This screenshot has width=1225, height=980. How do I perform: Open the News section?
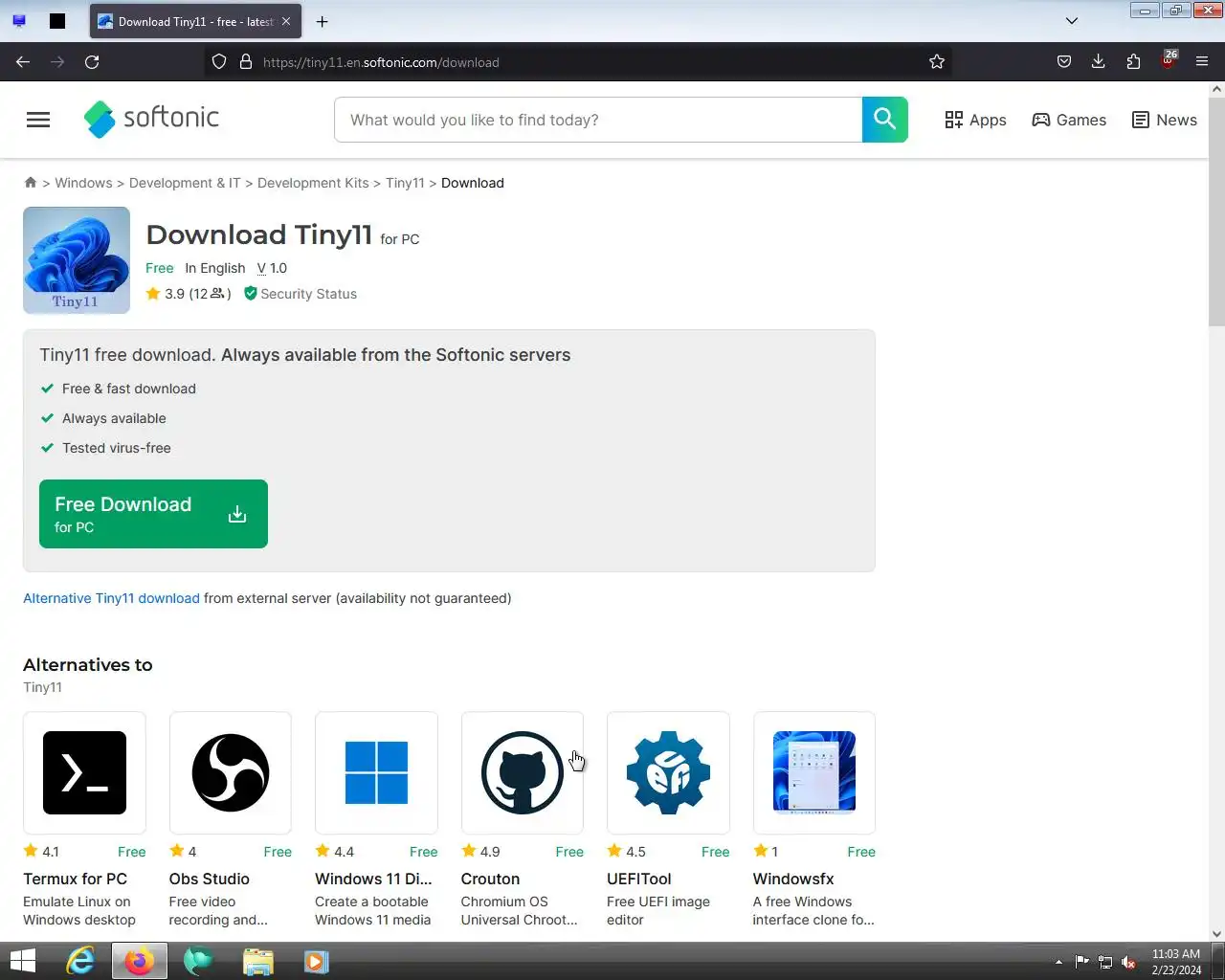1164,120
